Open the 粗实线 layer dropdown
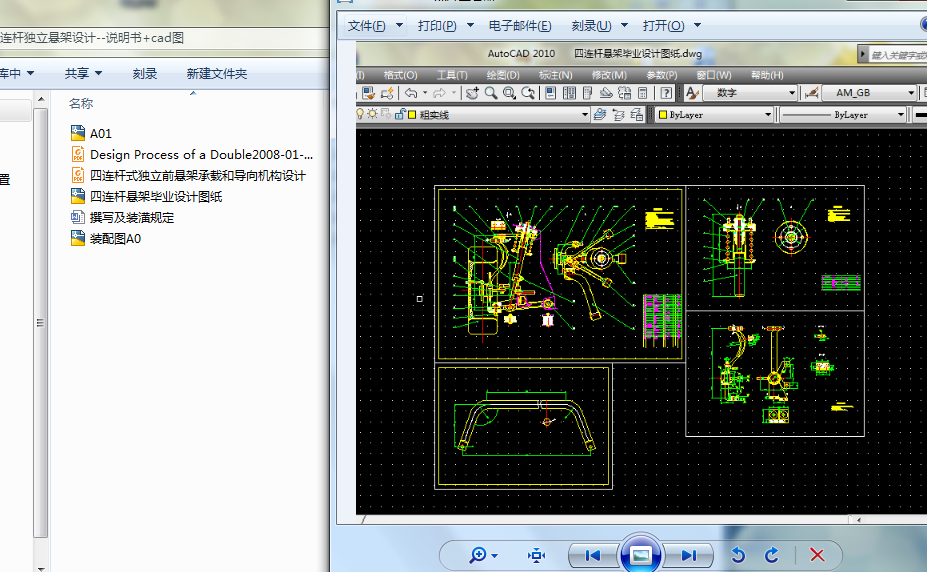The image size is (927, 572). click(585, 115)
